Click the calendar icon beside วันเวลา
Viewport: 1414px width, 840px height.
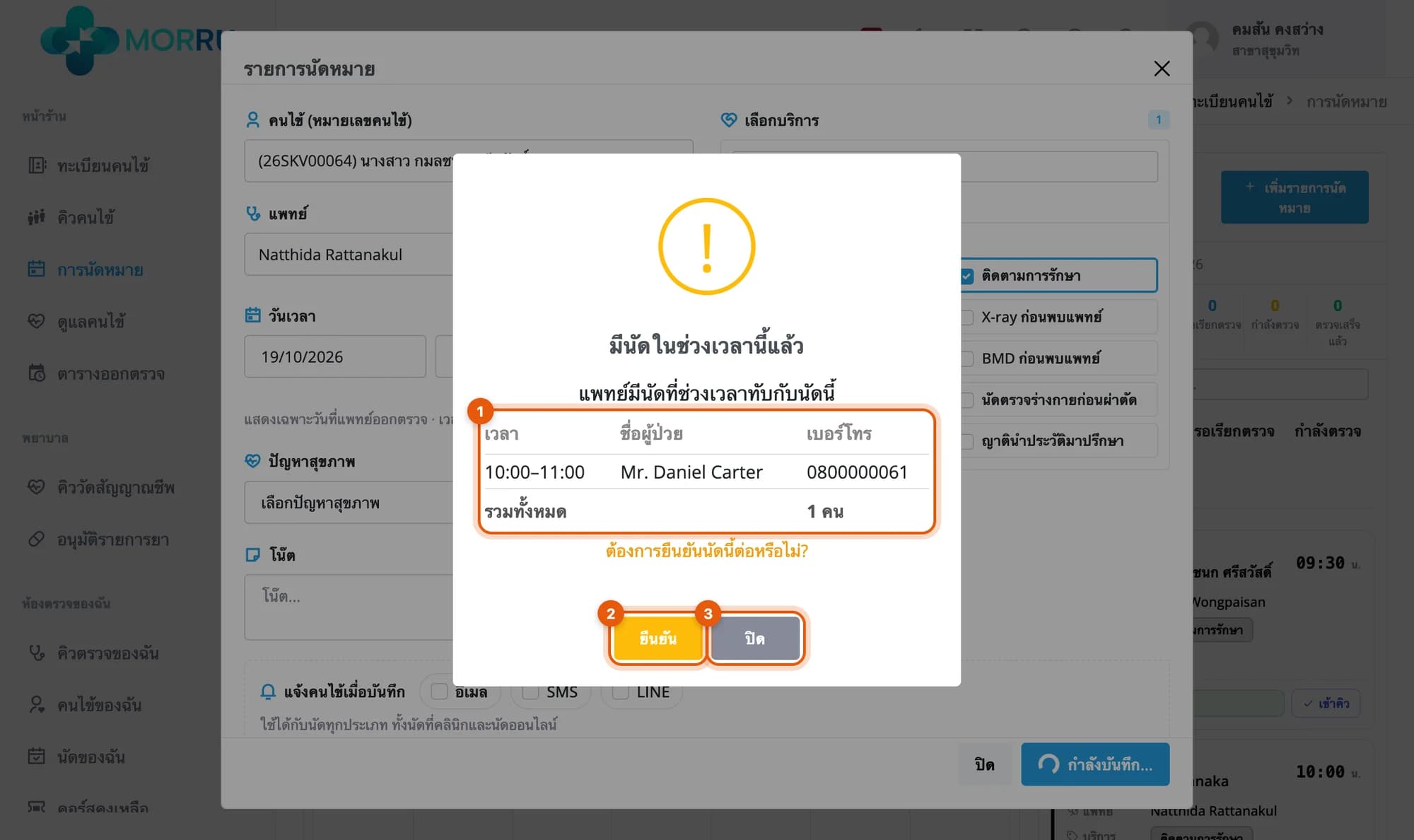252,315
